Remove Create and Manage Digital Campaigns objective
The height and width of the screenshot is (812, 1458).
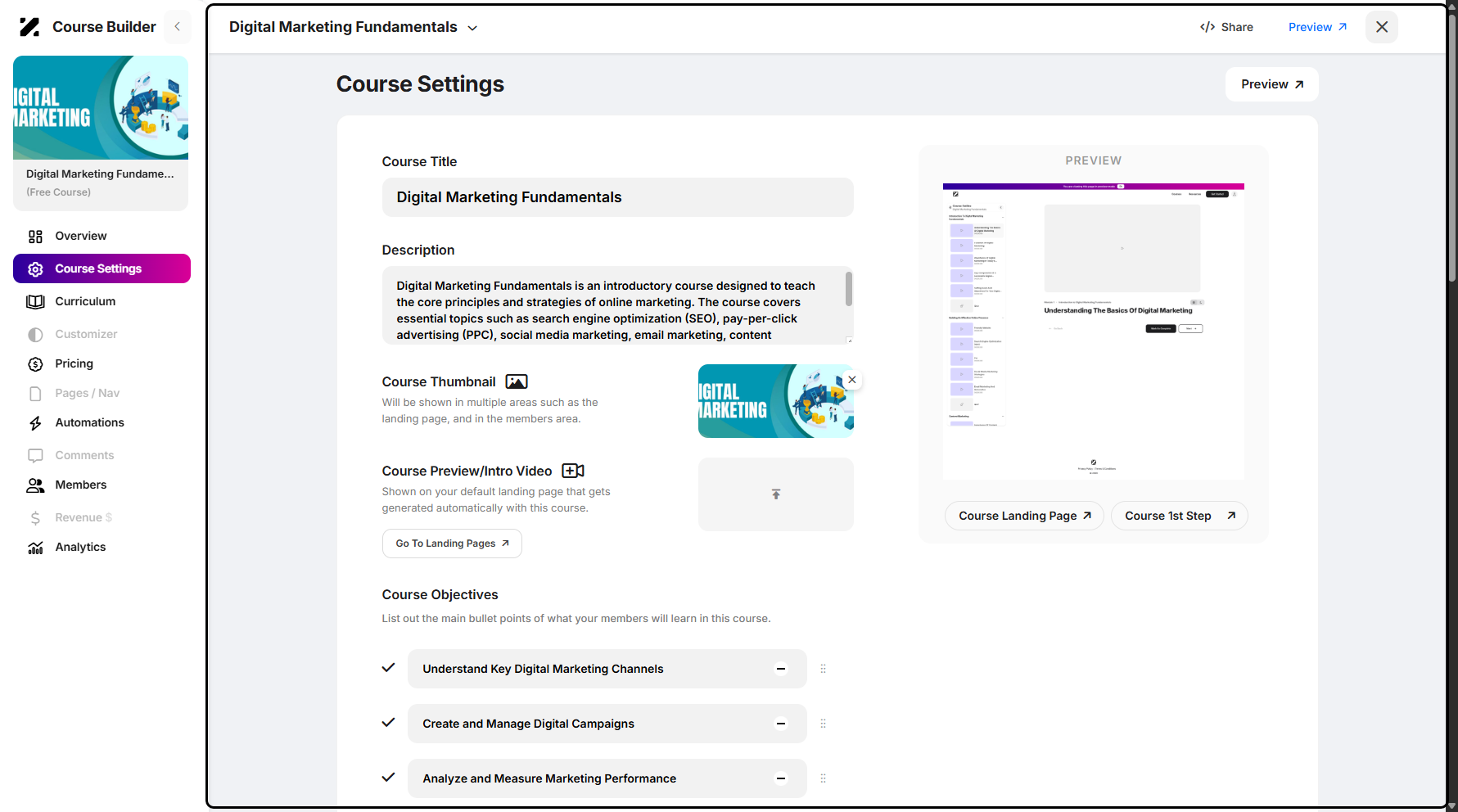coord(781,724)
